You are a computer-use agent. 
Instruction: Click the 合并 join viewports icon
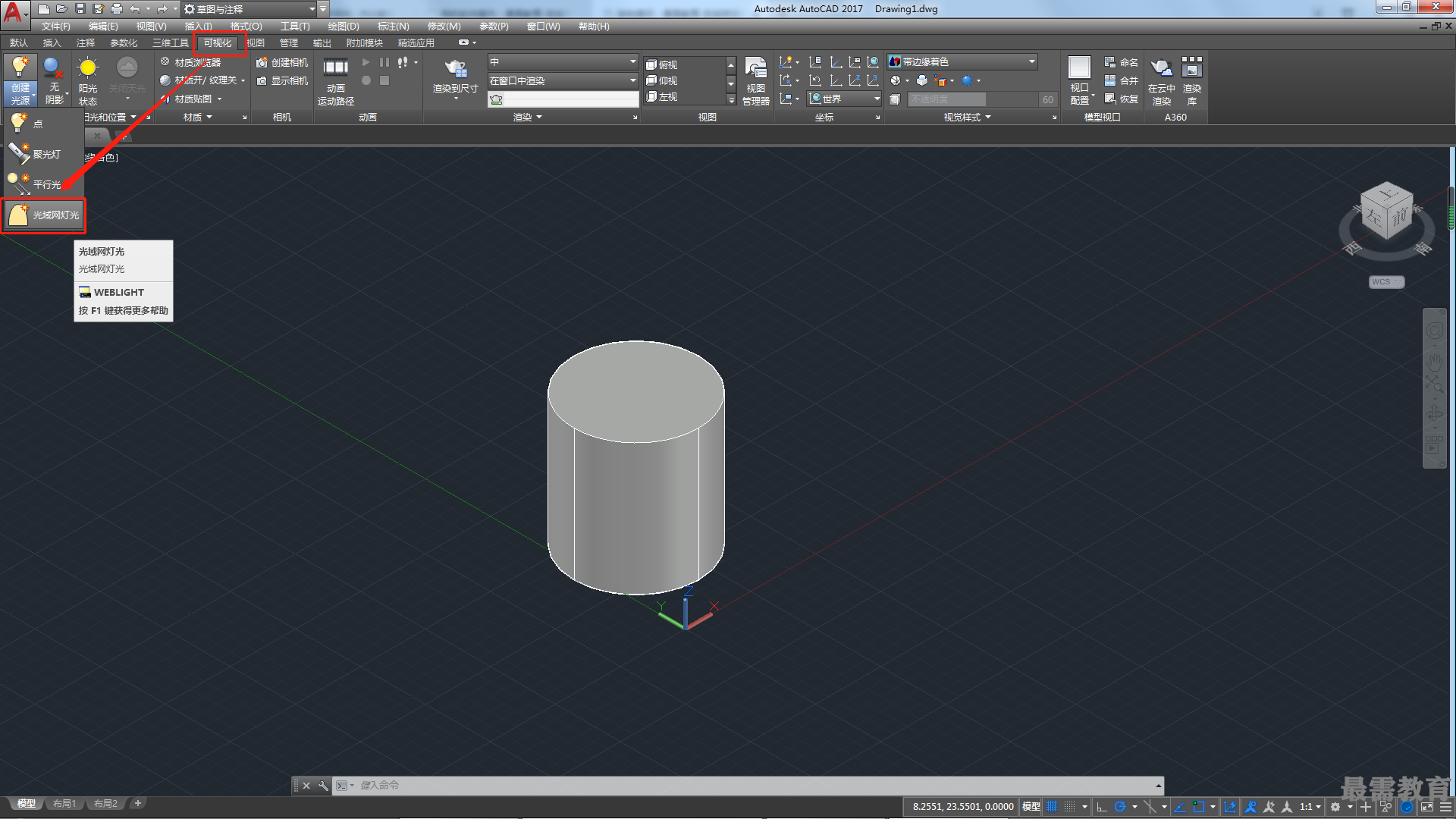pyautogui.click(x=1109, y=80)
